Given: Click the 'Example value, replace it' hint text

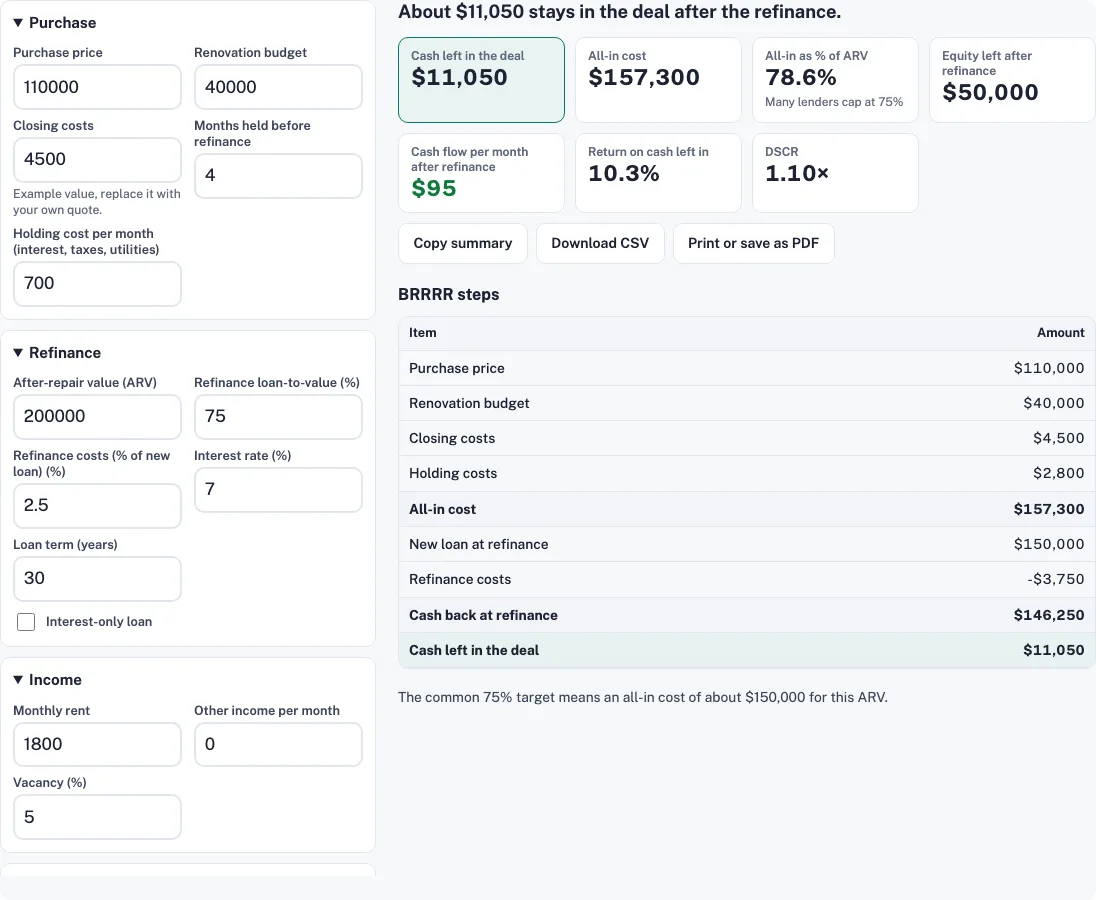Looking at the screenshot, I should click(x=96, y=202).
